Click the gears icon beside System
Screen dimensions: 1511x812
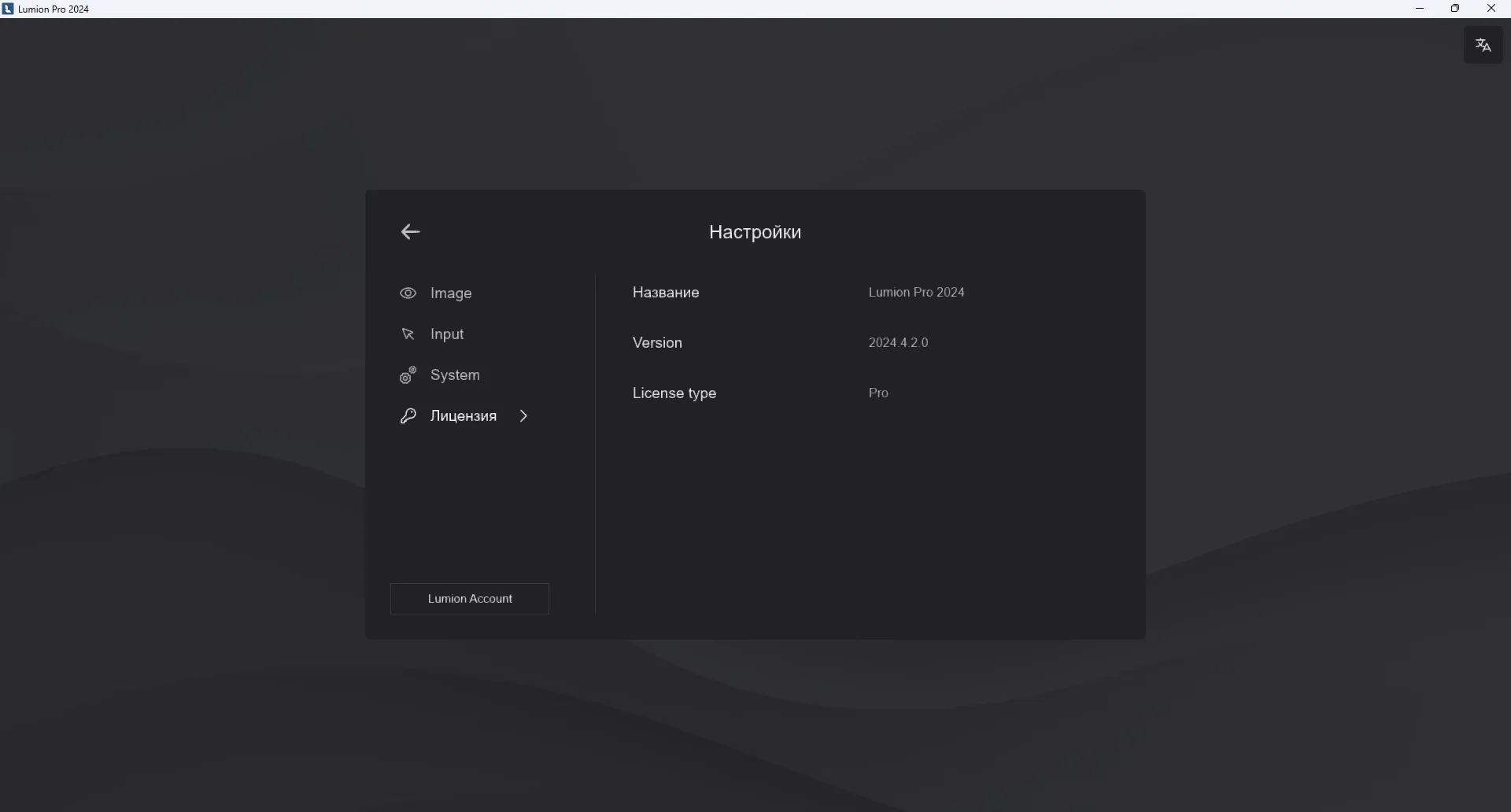pyautogui.click(x=408, y=375)
